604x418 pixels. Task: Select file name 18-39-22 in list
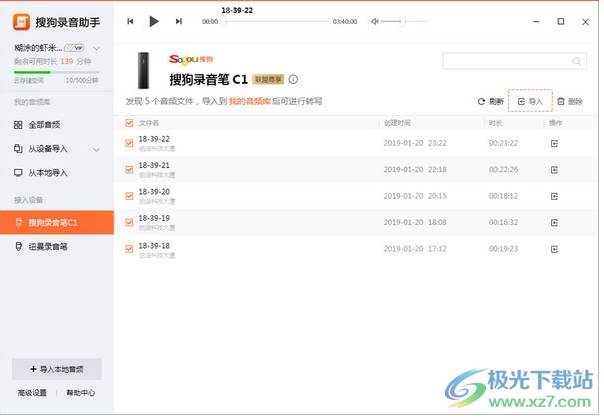[154, 139]
